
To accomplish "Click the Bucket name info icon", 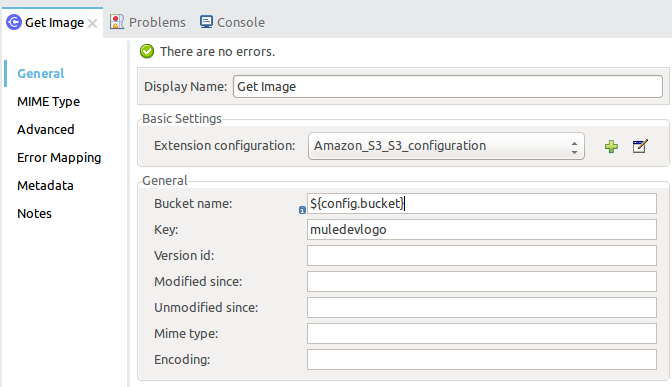I will pyautogui.click(x=302, y=210).
